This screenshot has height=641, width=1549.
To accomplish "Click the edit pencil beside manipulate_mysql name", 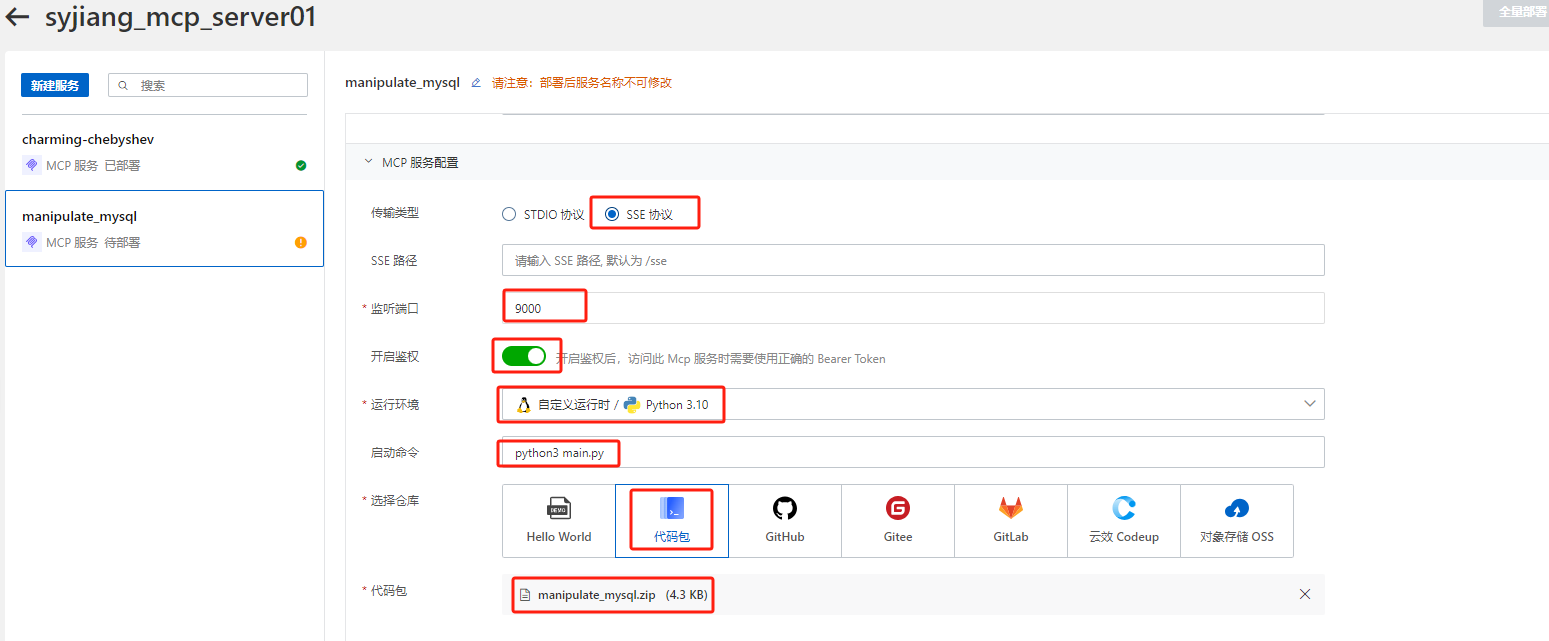I will pyautogui.click(x=476, y=83).
